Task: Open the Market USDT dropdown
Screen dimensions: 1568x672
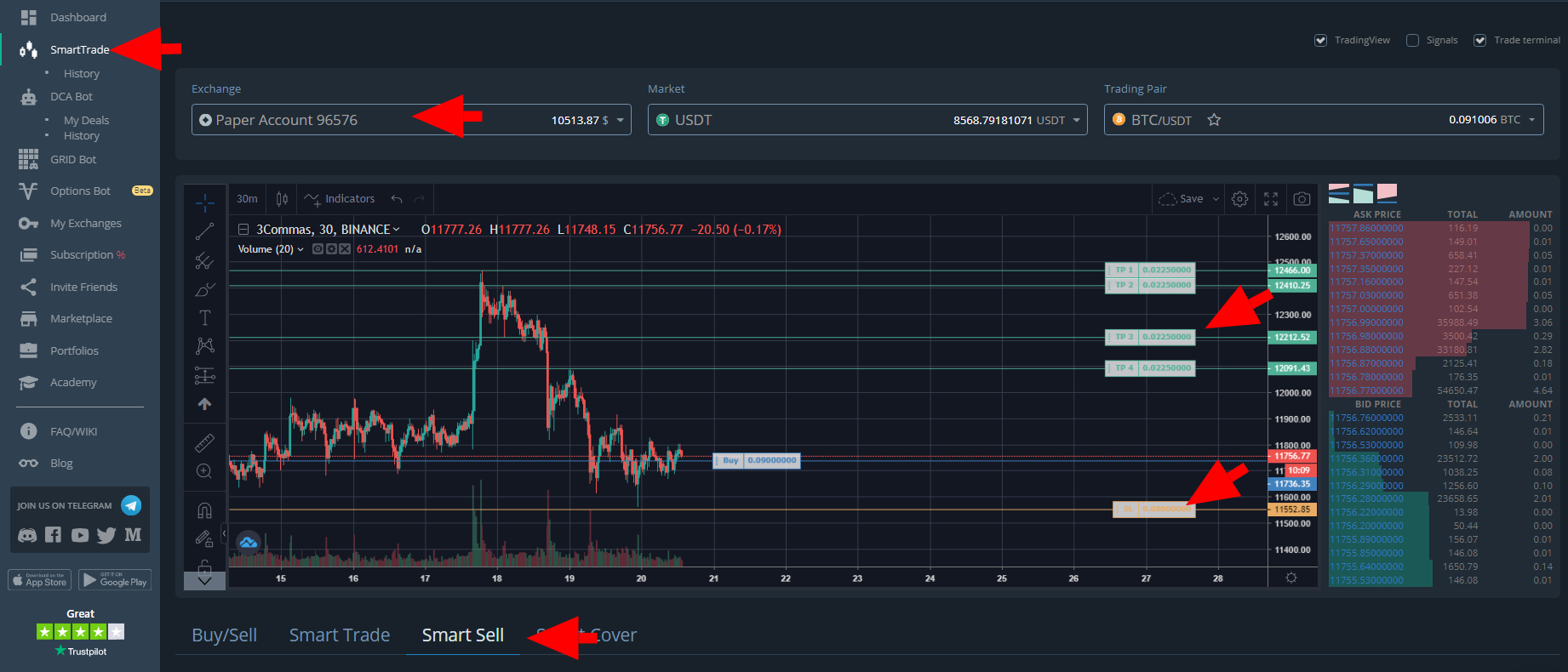Action: coord(867,120)
